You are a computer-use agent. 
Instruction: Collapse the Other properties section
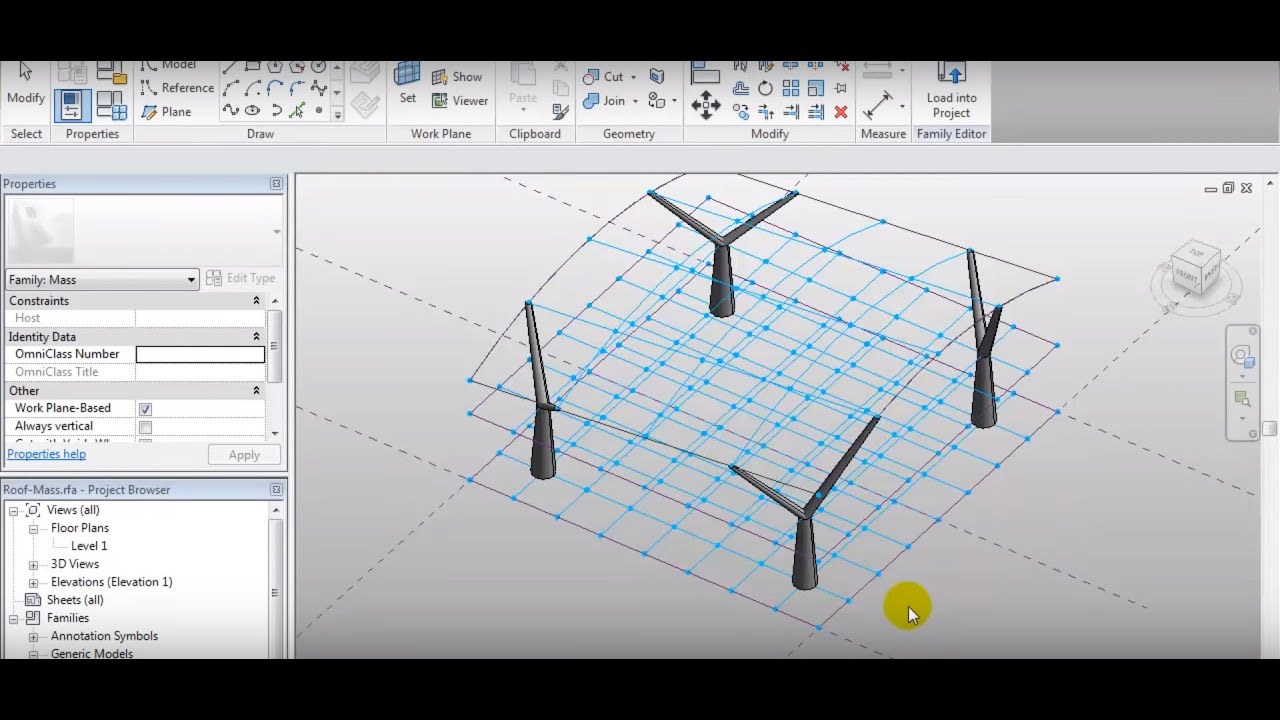[x=256, y=391]
